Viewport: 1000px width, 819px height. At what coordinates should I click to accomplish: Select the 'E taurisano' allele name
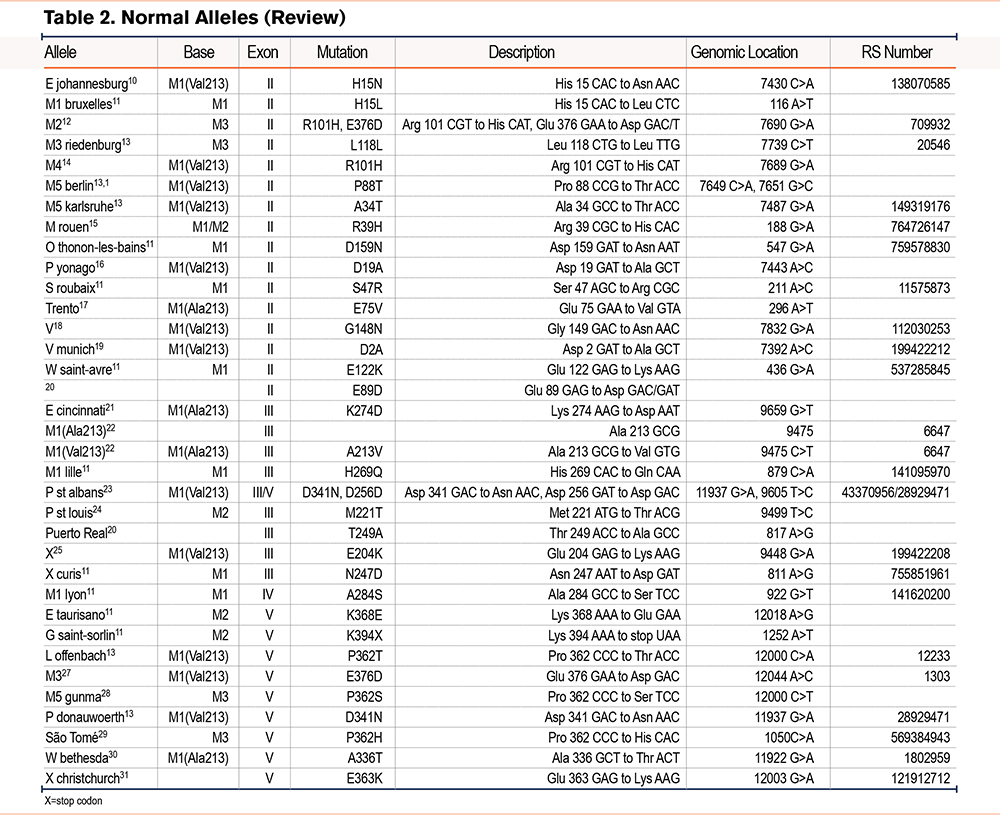(x=75, y=614)
